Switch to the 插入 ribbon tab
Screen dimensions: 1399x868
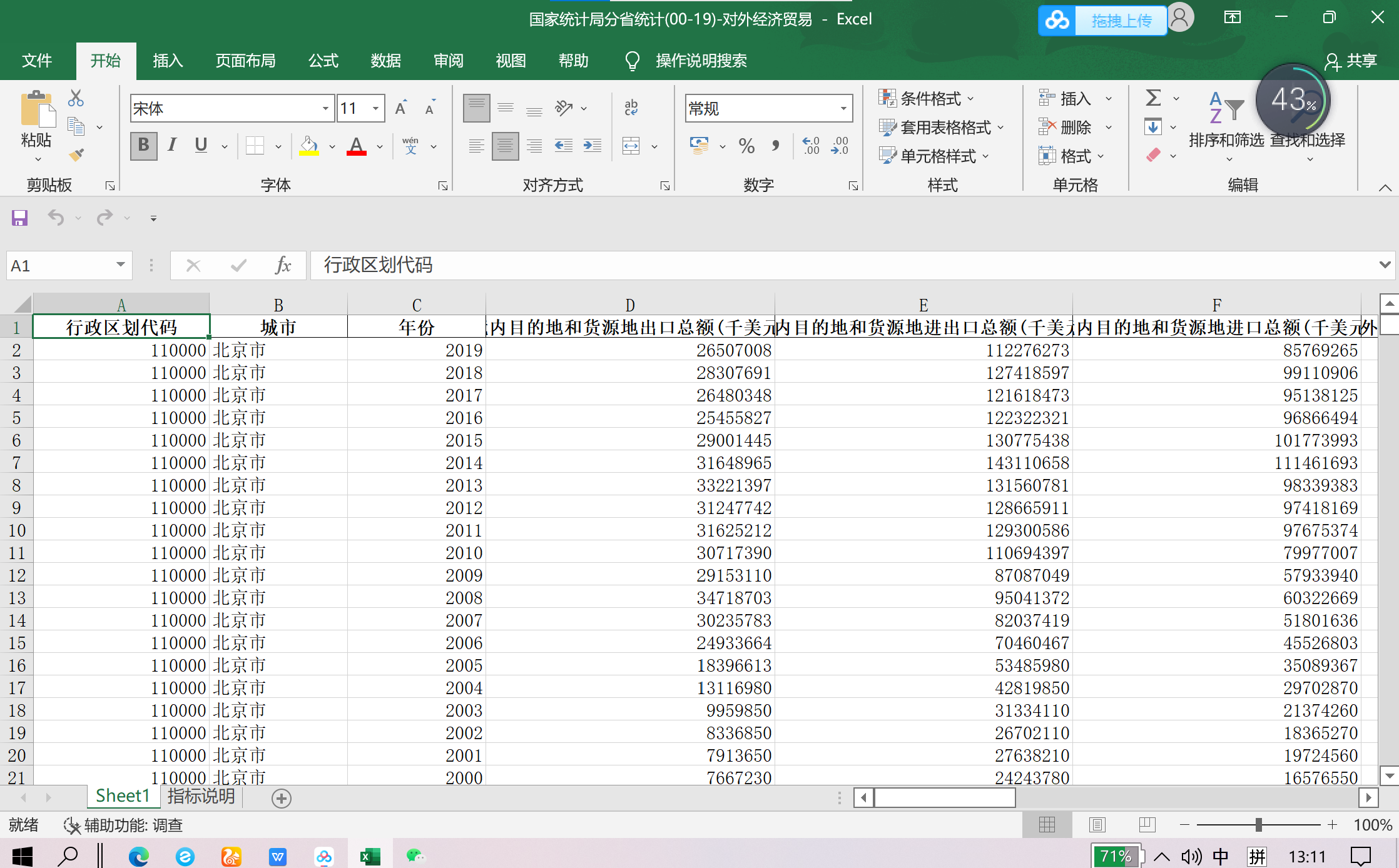(168, 61)
